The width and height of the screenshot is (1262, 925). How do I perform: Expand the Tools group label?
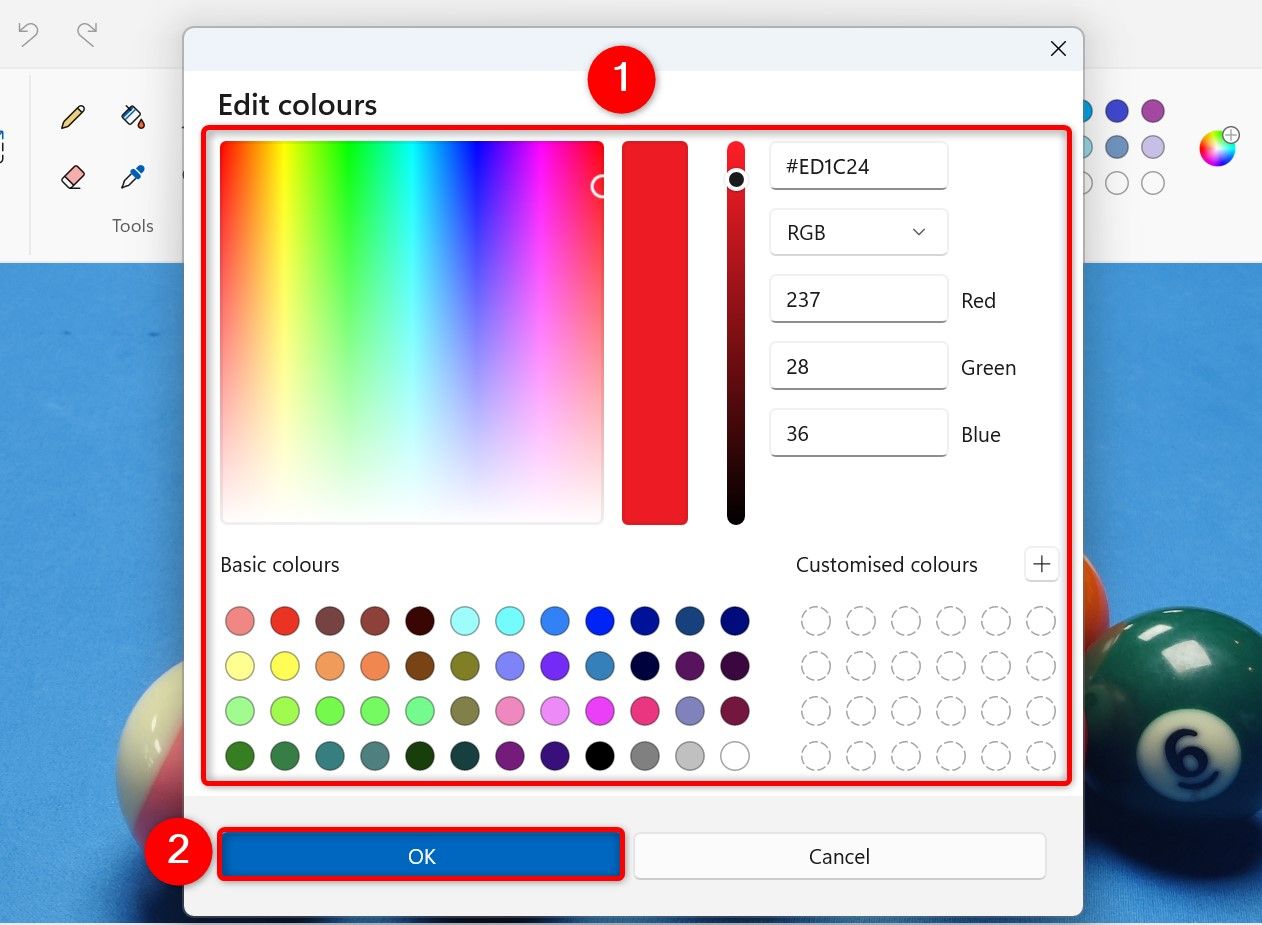133,225
